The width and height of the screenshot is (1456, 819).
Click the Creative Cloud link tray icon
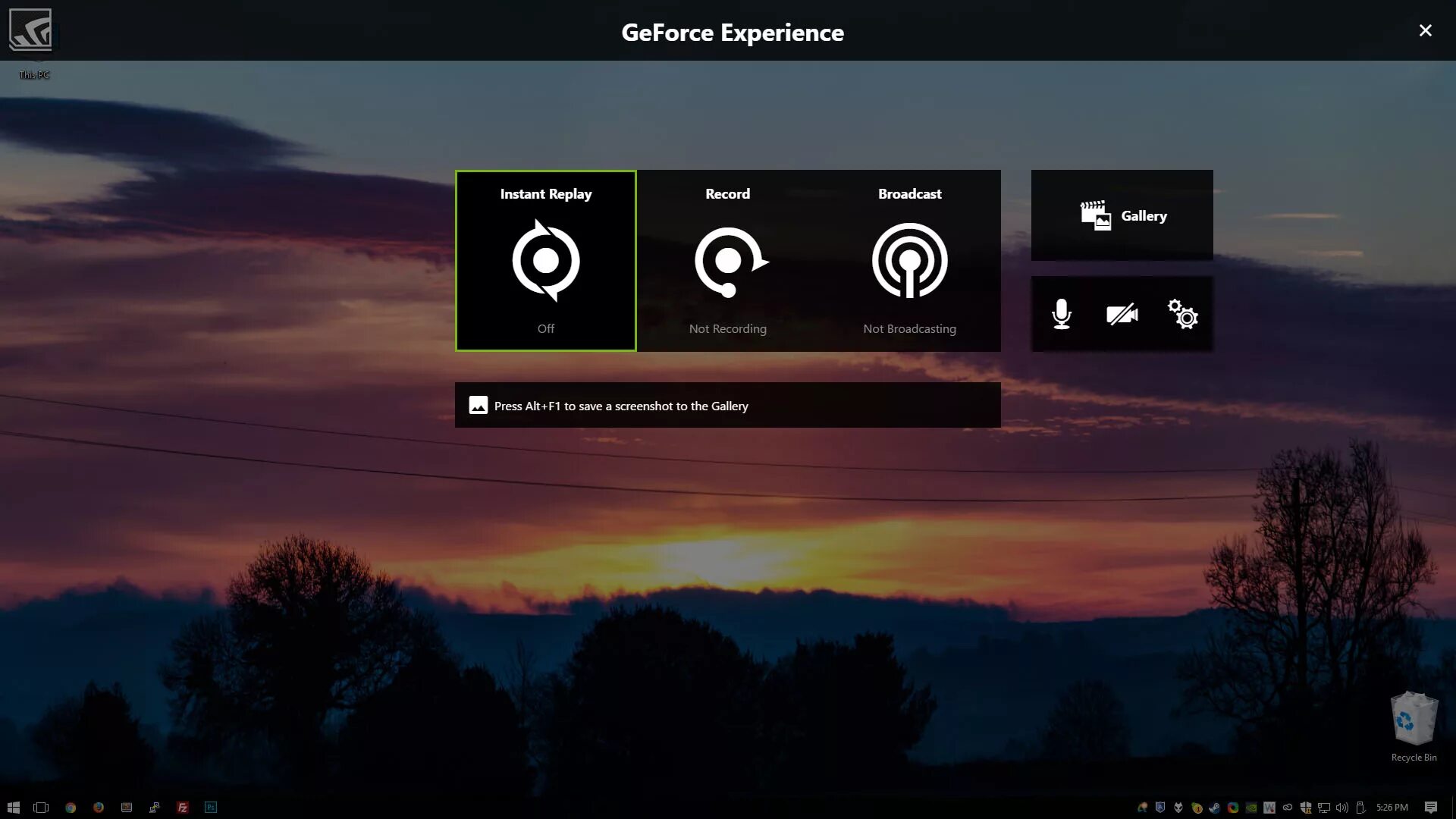pos(1288,808)
